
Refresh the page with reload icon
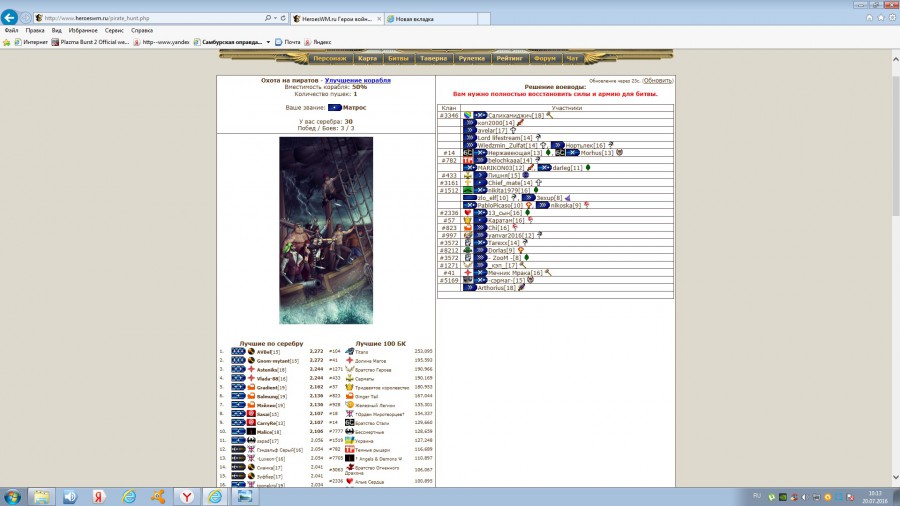pyautogui.click(x=283, y=18)
